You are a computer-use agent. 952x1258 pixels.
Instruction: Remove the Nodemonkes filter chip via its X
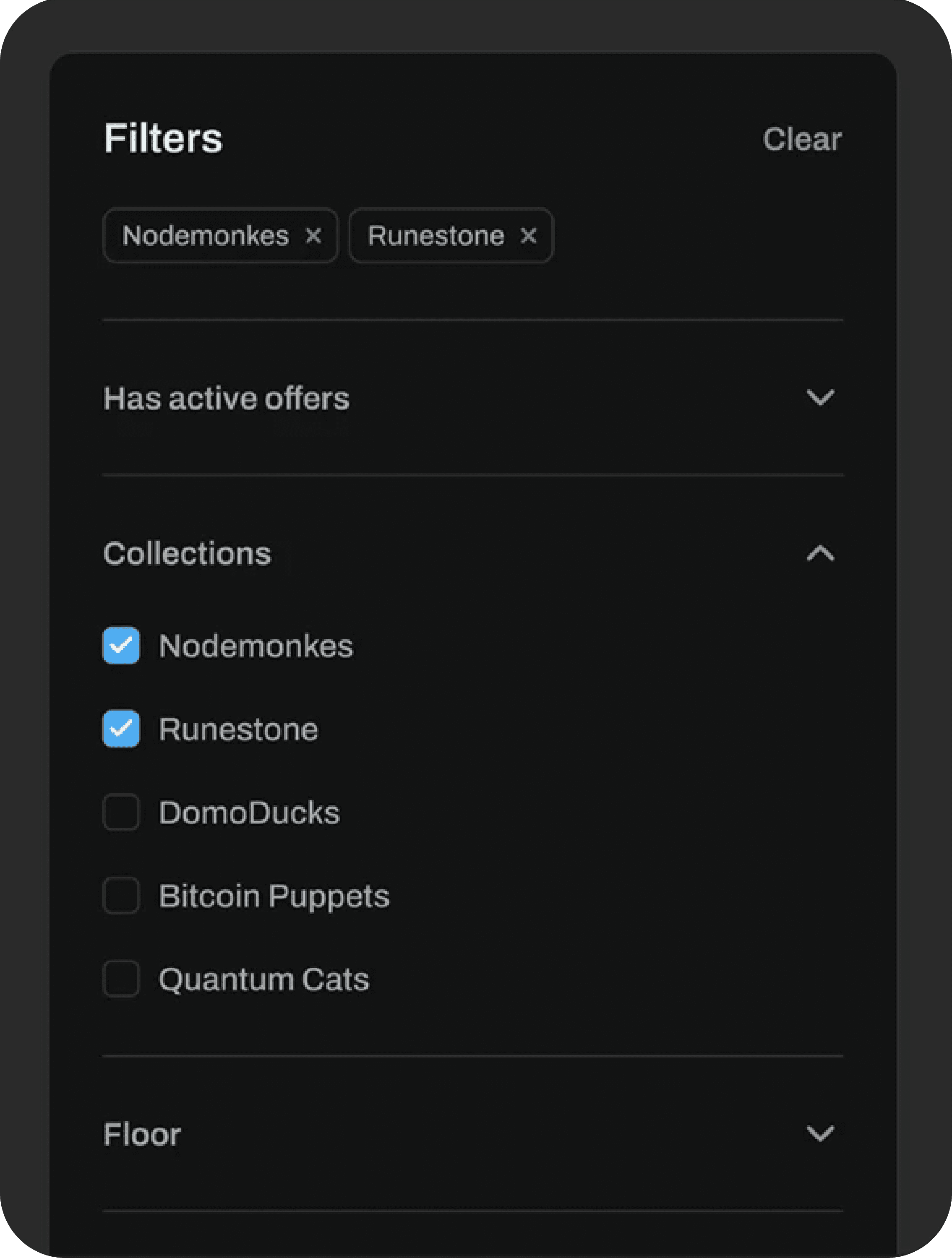click(x=313, y=235)
